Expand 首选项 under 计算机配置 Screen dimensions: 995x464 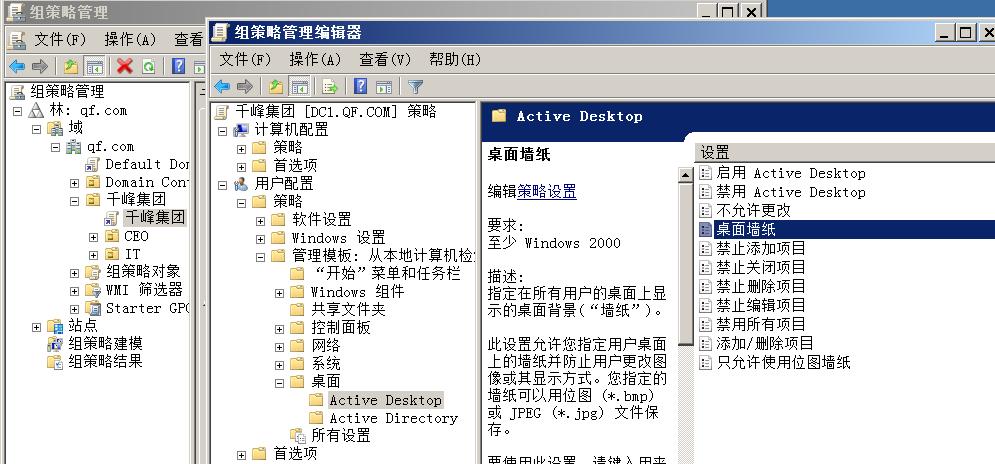tap(241, 167)
